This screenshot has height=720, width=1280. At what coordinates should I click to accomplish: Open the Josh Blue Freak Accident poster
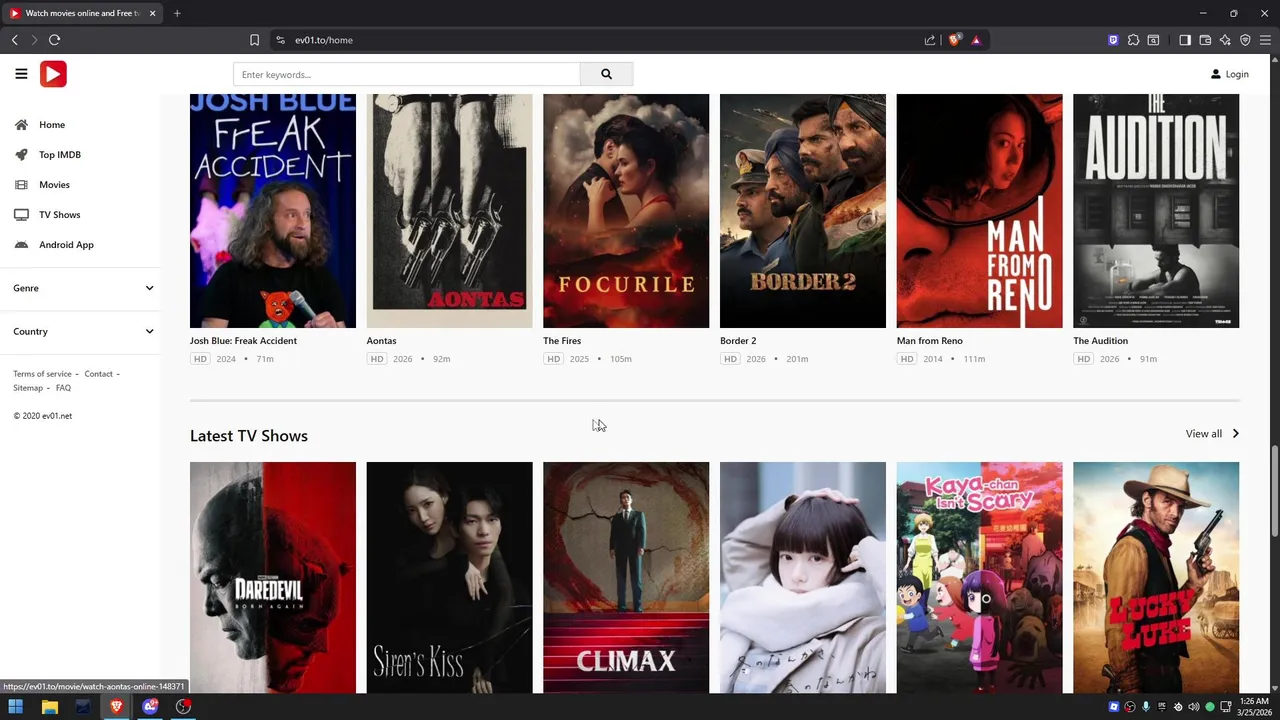(x=273, y=211)
